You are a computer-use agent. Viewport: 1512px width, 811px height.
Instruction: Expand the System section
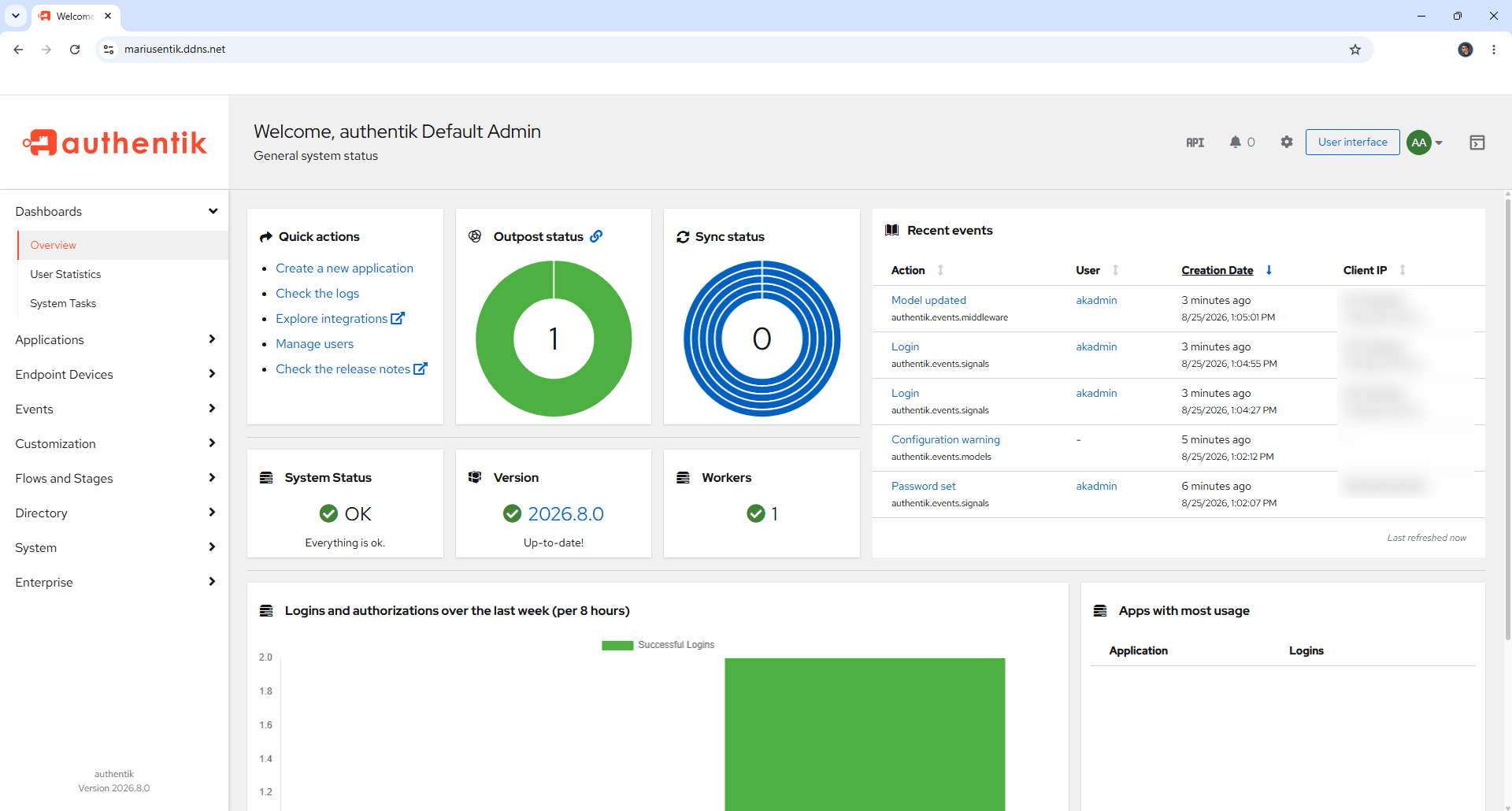point(212,547)
